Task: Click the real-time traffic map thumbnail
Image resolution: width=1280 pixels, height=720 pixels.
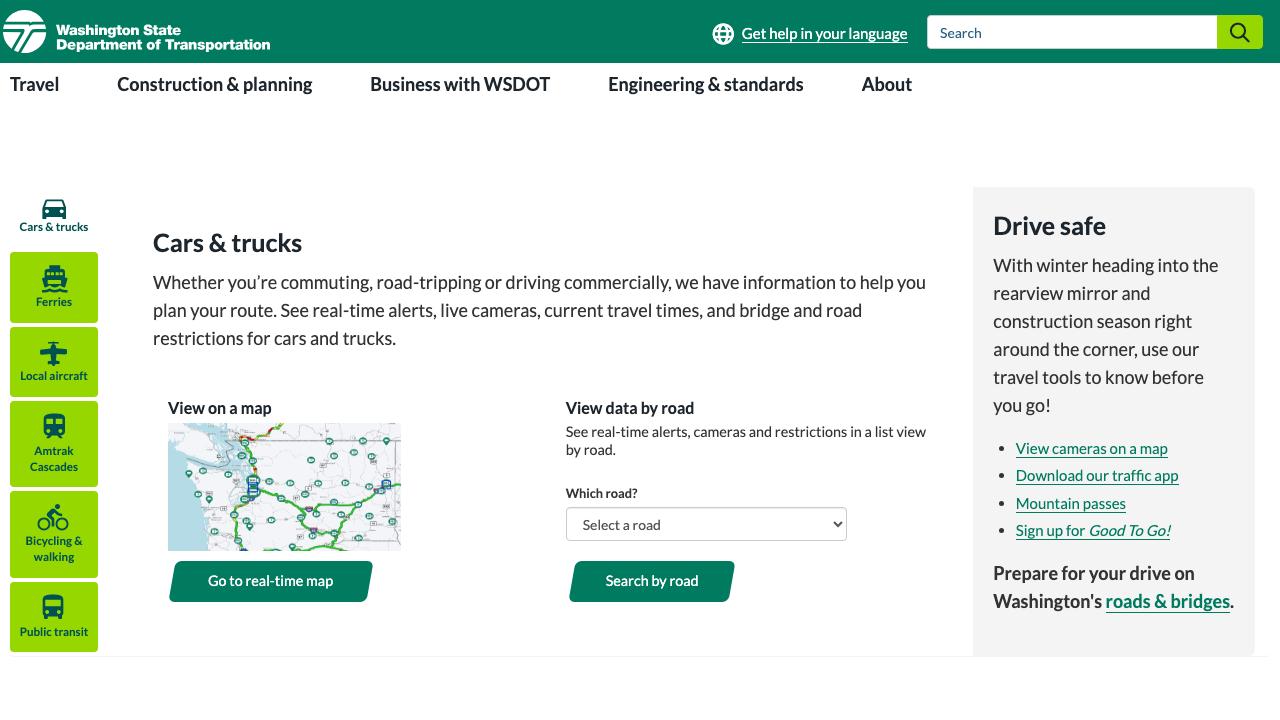Action: [x=284, y=487]
